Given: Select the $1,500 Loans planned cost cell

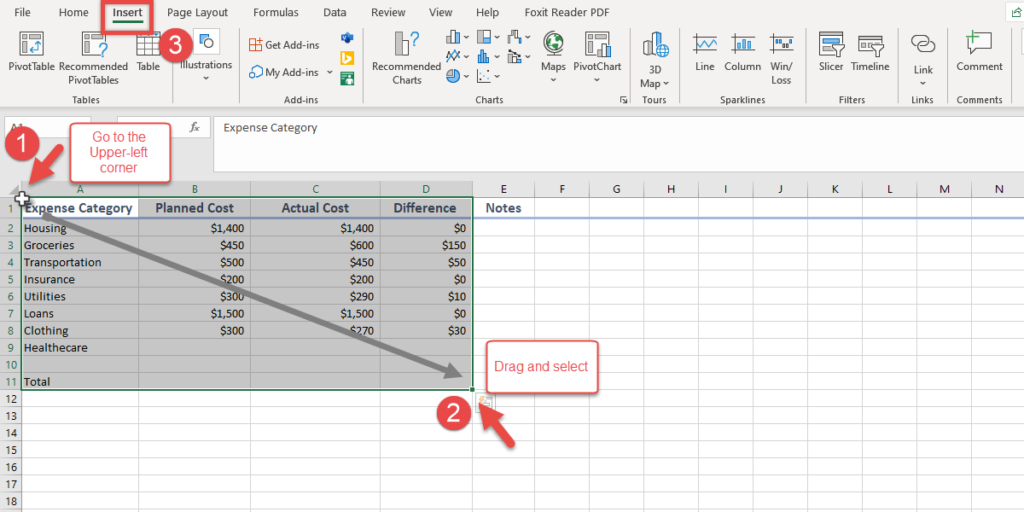Looking at the screenshot, I should (x=194, y=313).
